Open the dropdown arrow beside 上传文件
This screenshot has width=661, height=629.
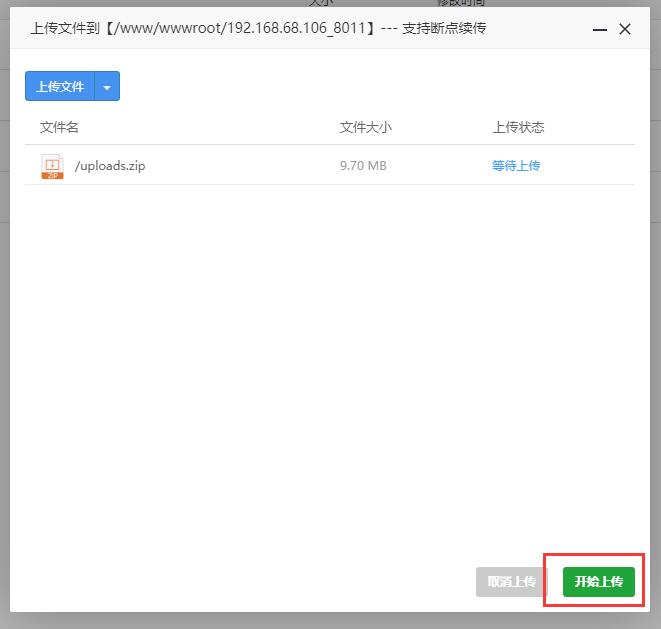coord(107,86)
